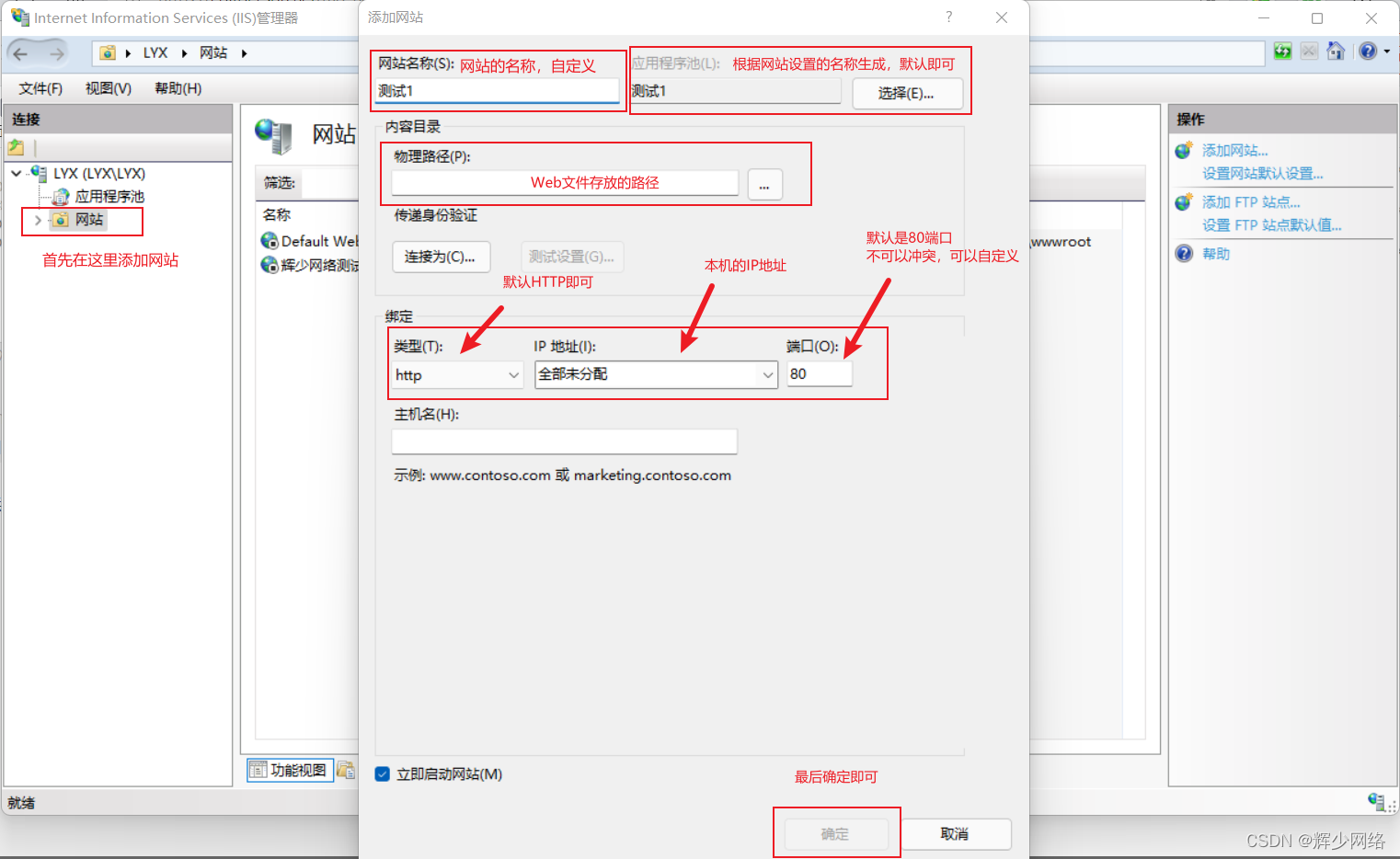Click the 取消 button
Image resolution: width=1400 pixels, height=859 pixels.
pos(956,834)
